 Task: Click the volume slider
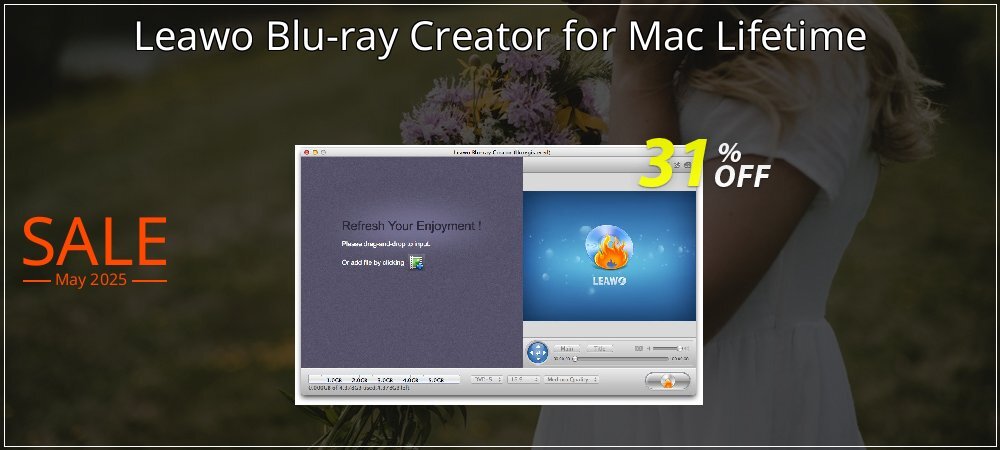coord(669,349)
